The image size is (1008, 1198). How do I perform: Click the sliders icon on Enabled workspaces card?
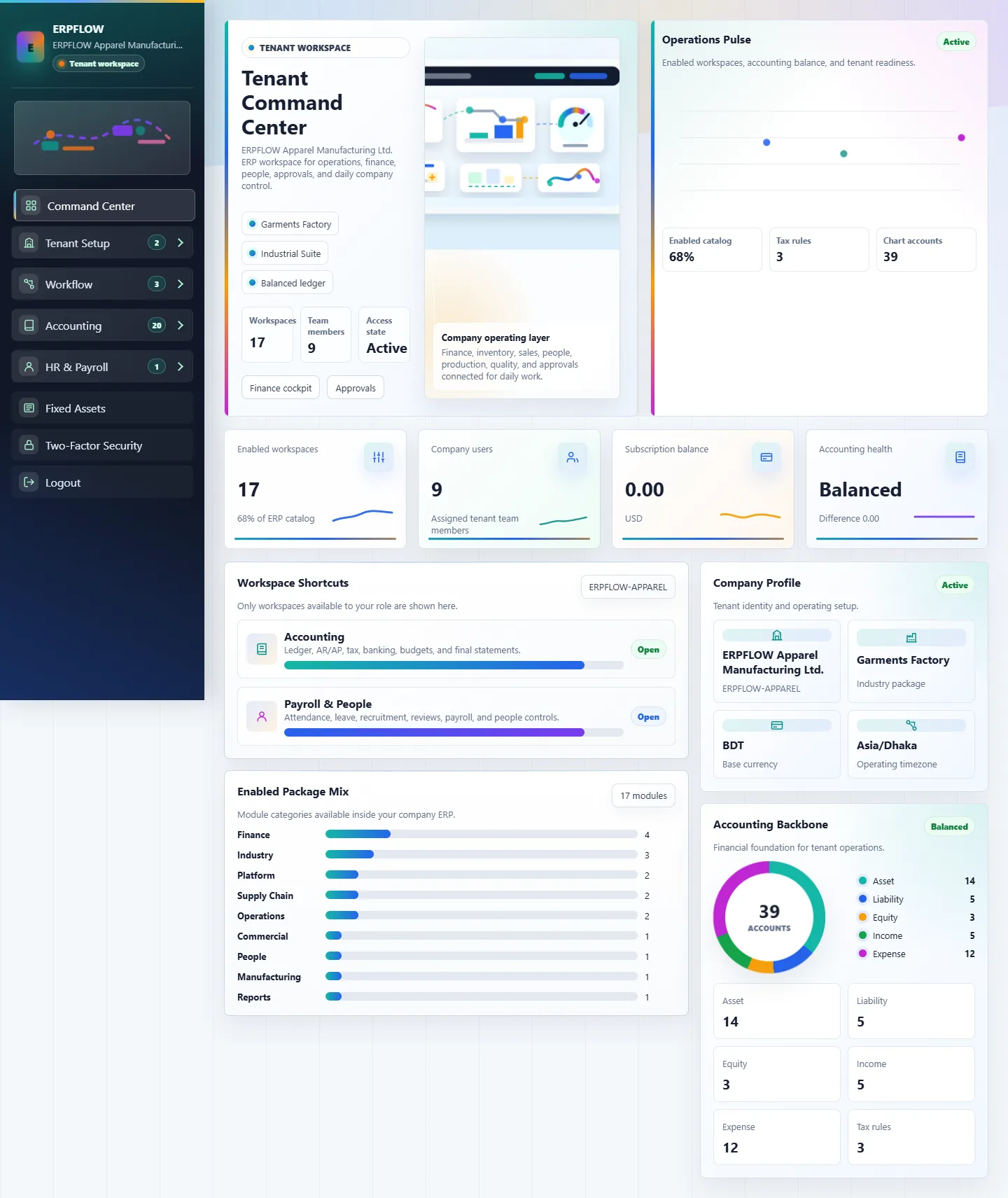point(379,457)
